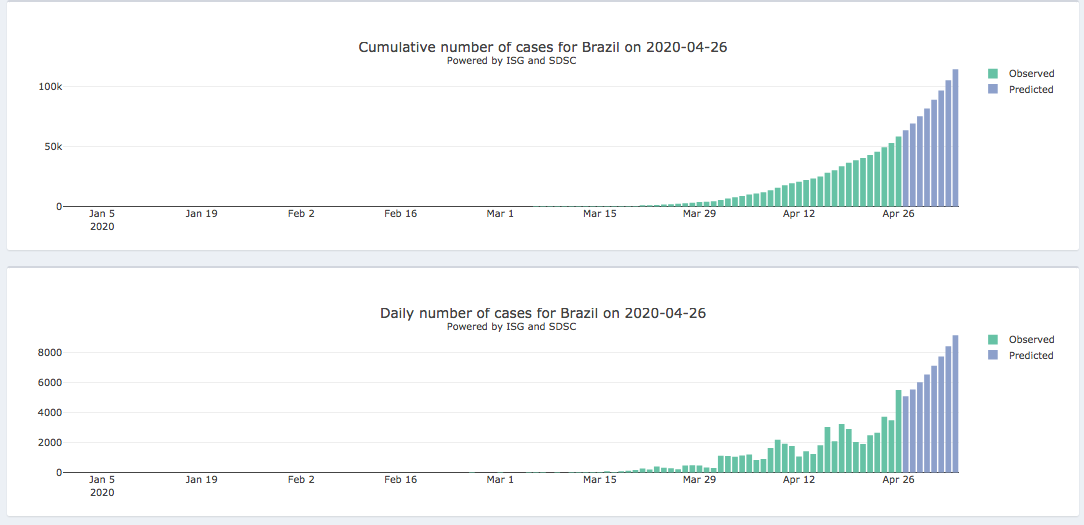Click 'Powered by ISG and SDSC' under Daily title

tap(511, 327)
